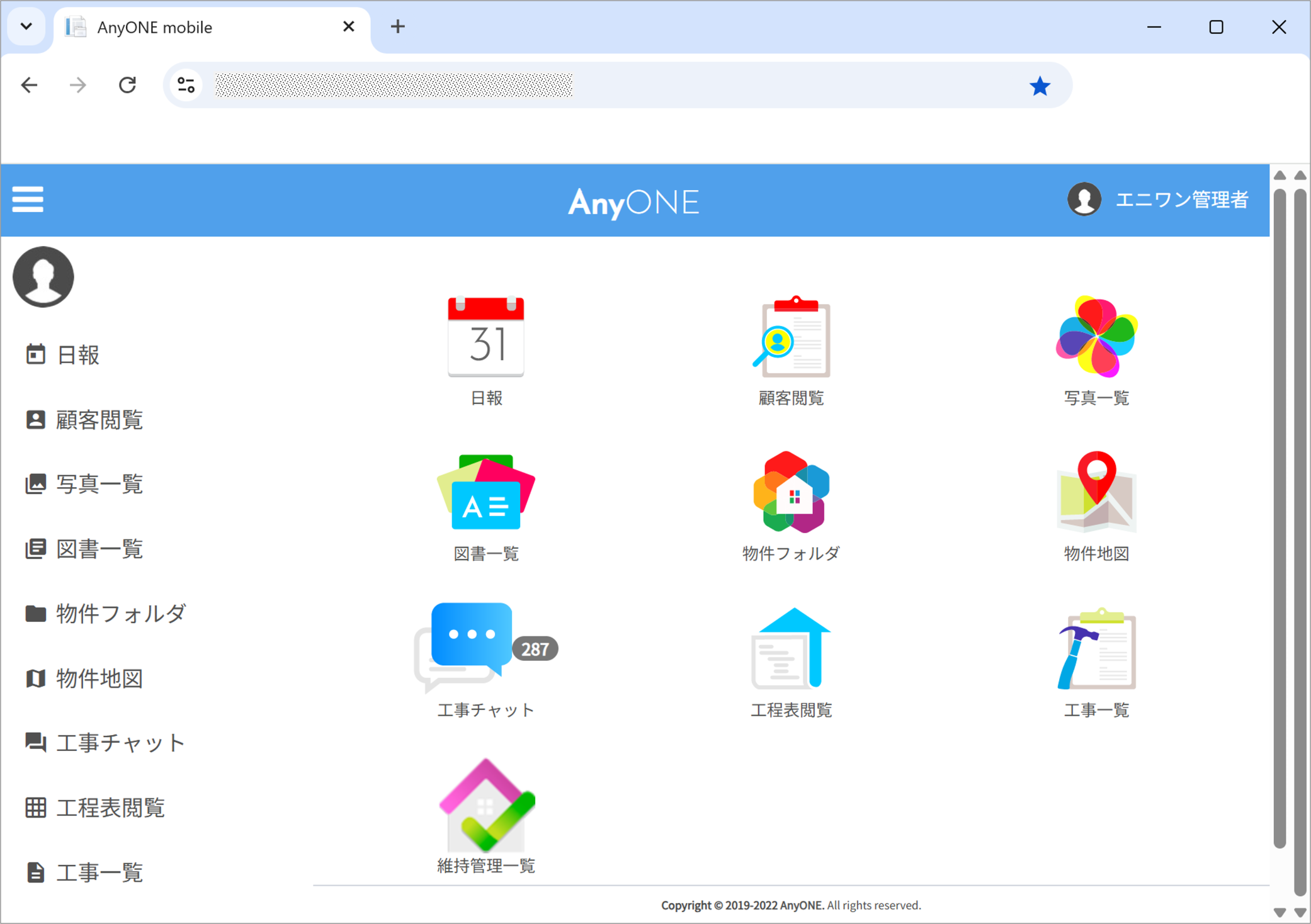This screenshot has height=924, width=1311.
Task: Open the hamburger menu
Action: click(28, 200)
